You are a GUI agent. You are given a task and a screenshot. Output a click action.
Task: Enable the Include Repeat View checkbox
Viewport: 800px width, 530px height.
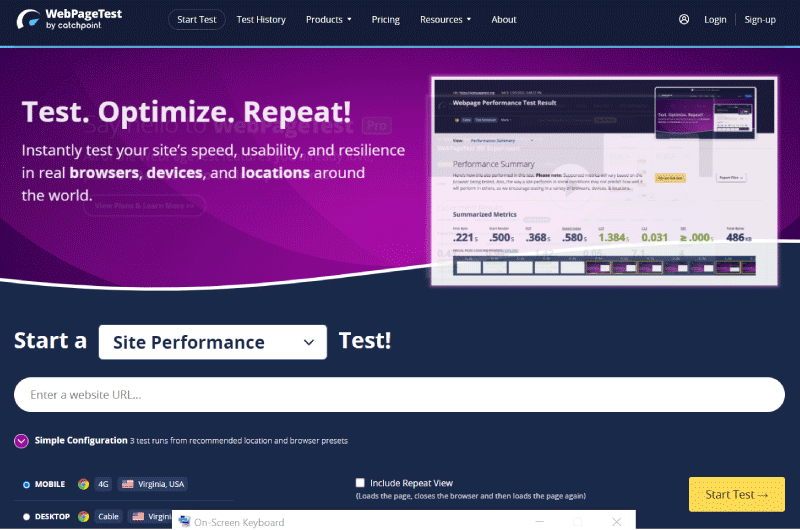360,483
